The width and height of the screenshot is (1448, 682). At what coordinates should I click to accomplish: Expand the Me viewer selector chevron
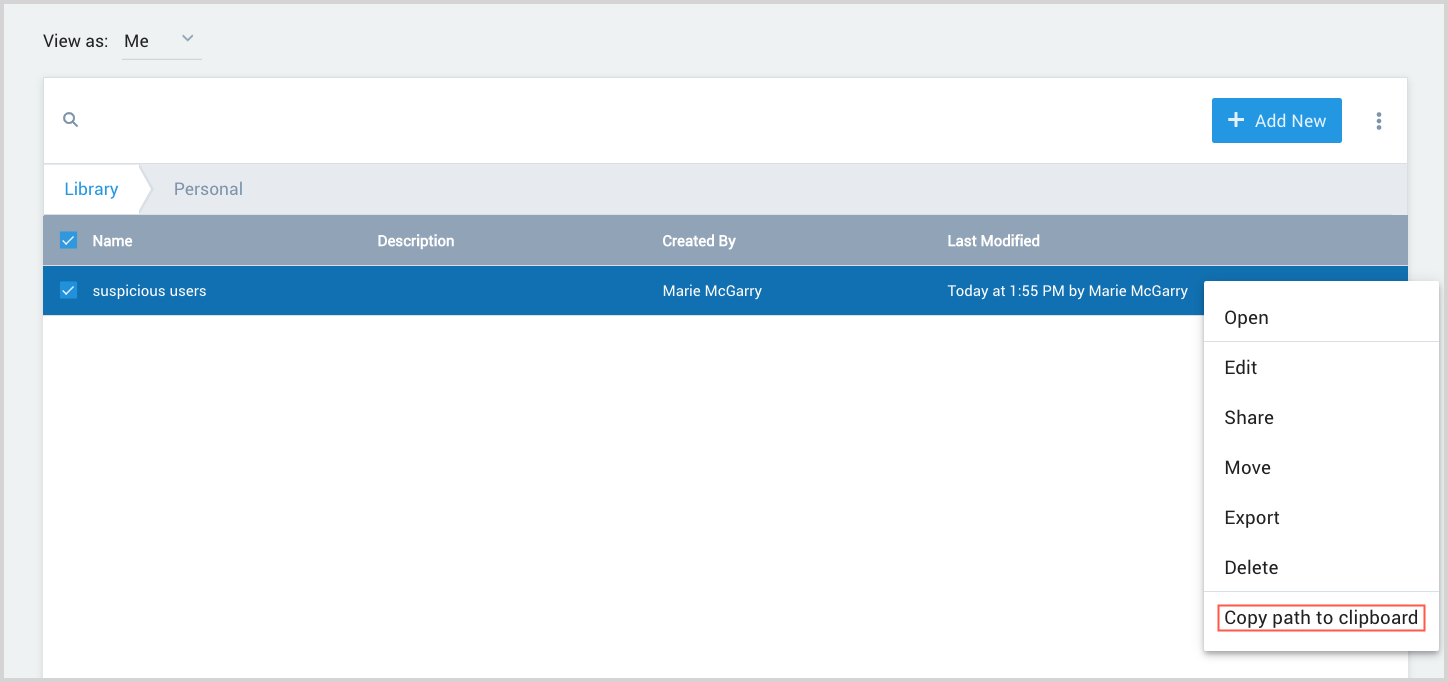click(188, 38)
